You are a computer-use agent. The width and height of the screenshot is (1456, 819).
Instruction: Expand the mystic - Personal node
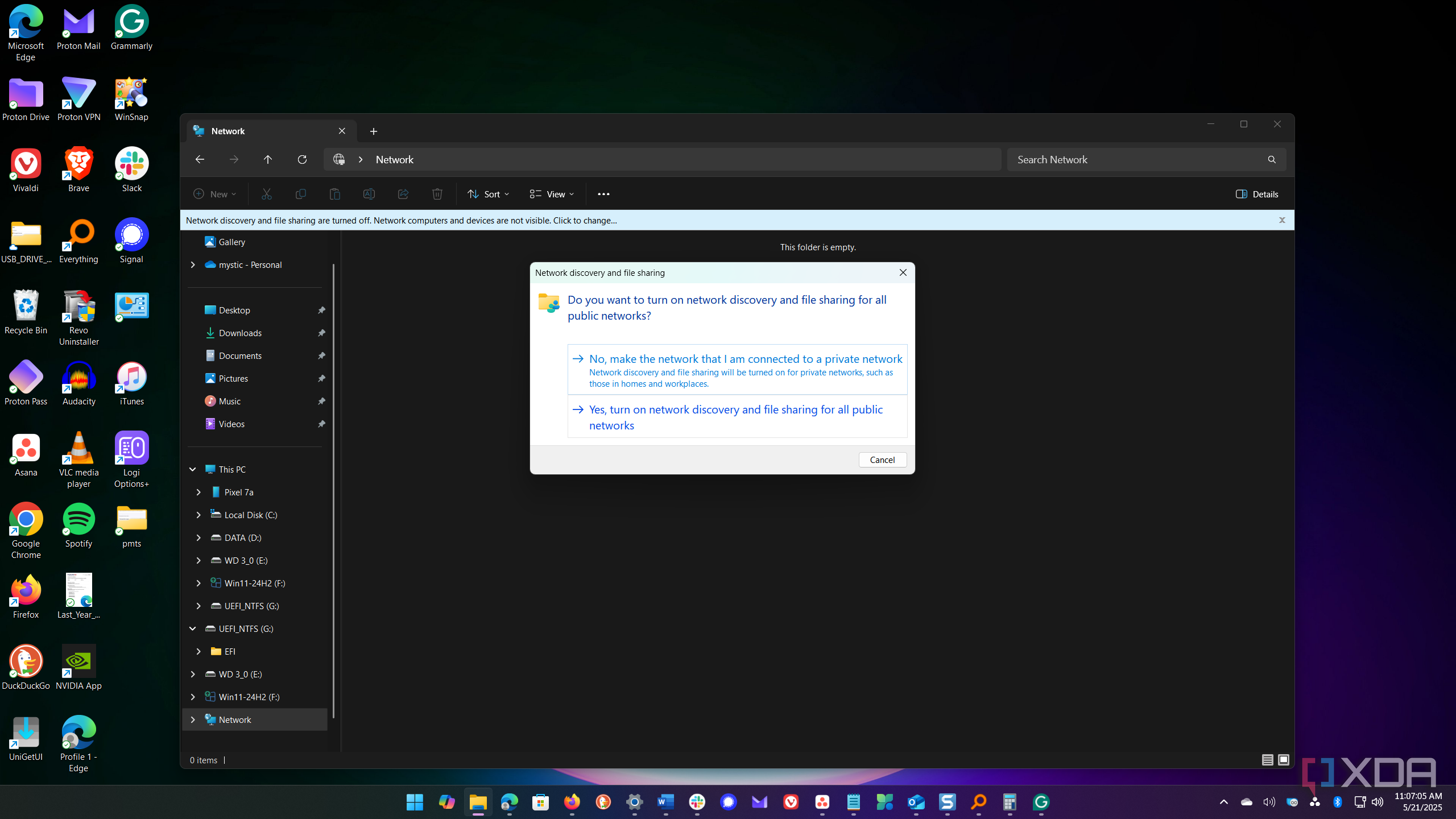193,264
